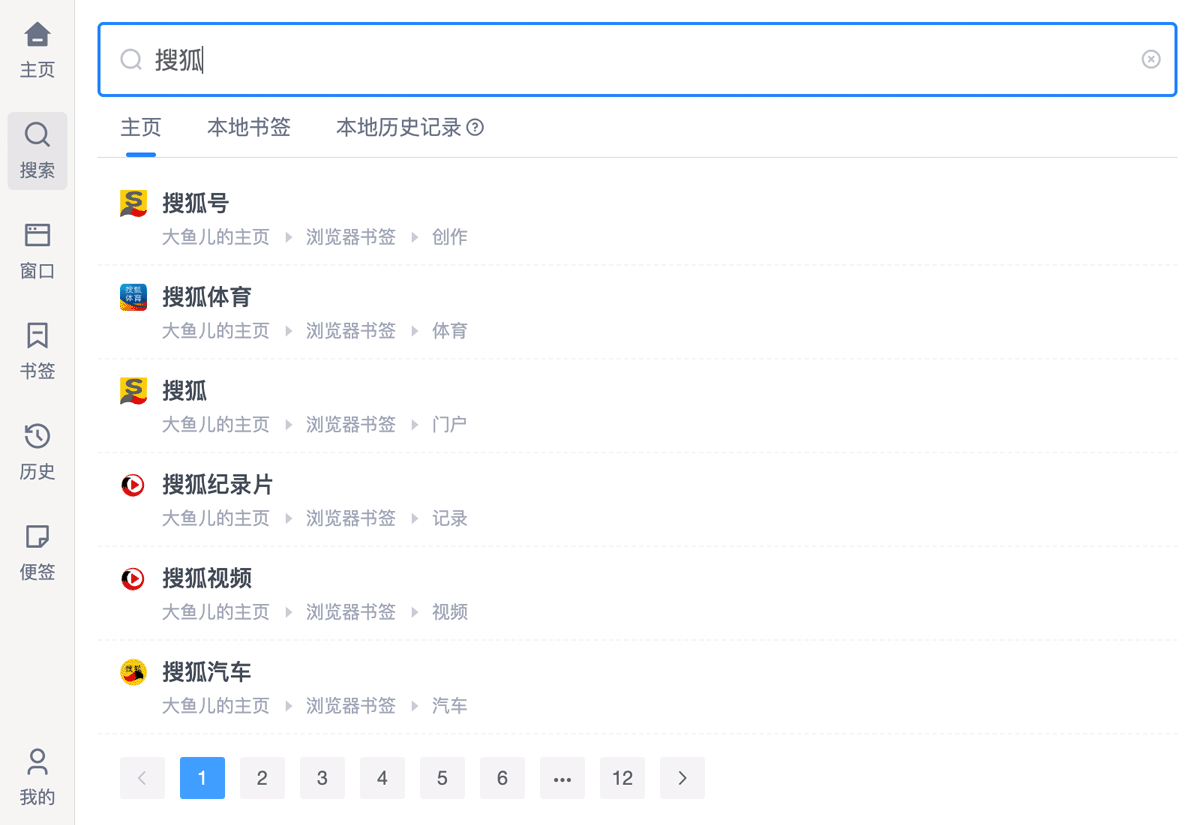The height and width of the screenshot is (825, 1200).
Task: Click 浏览器书签 under 搜狐体育
Action: [351, 331]
